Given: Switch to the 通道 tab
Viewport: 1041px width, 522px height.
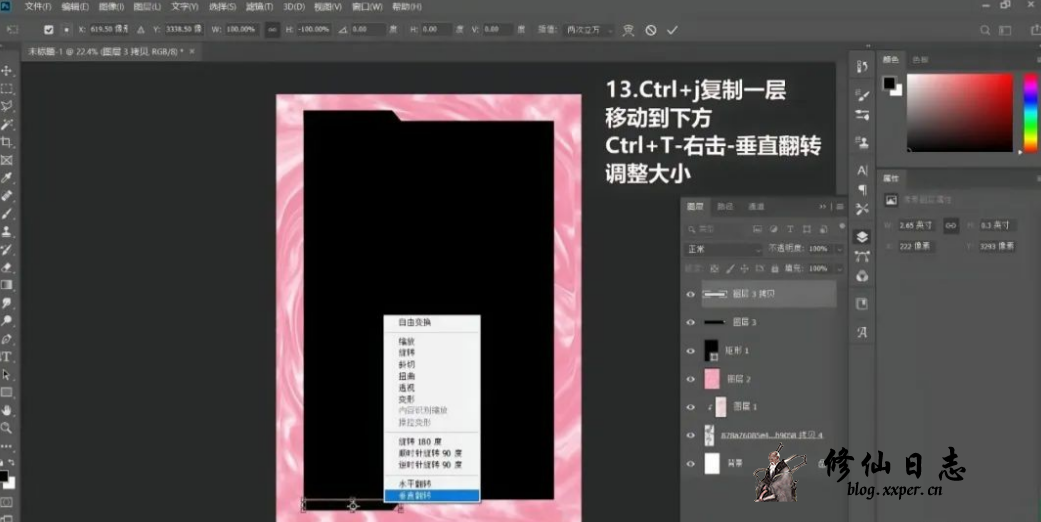Looking at the screenshot, I should coord(756,206).
